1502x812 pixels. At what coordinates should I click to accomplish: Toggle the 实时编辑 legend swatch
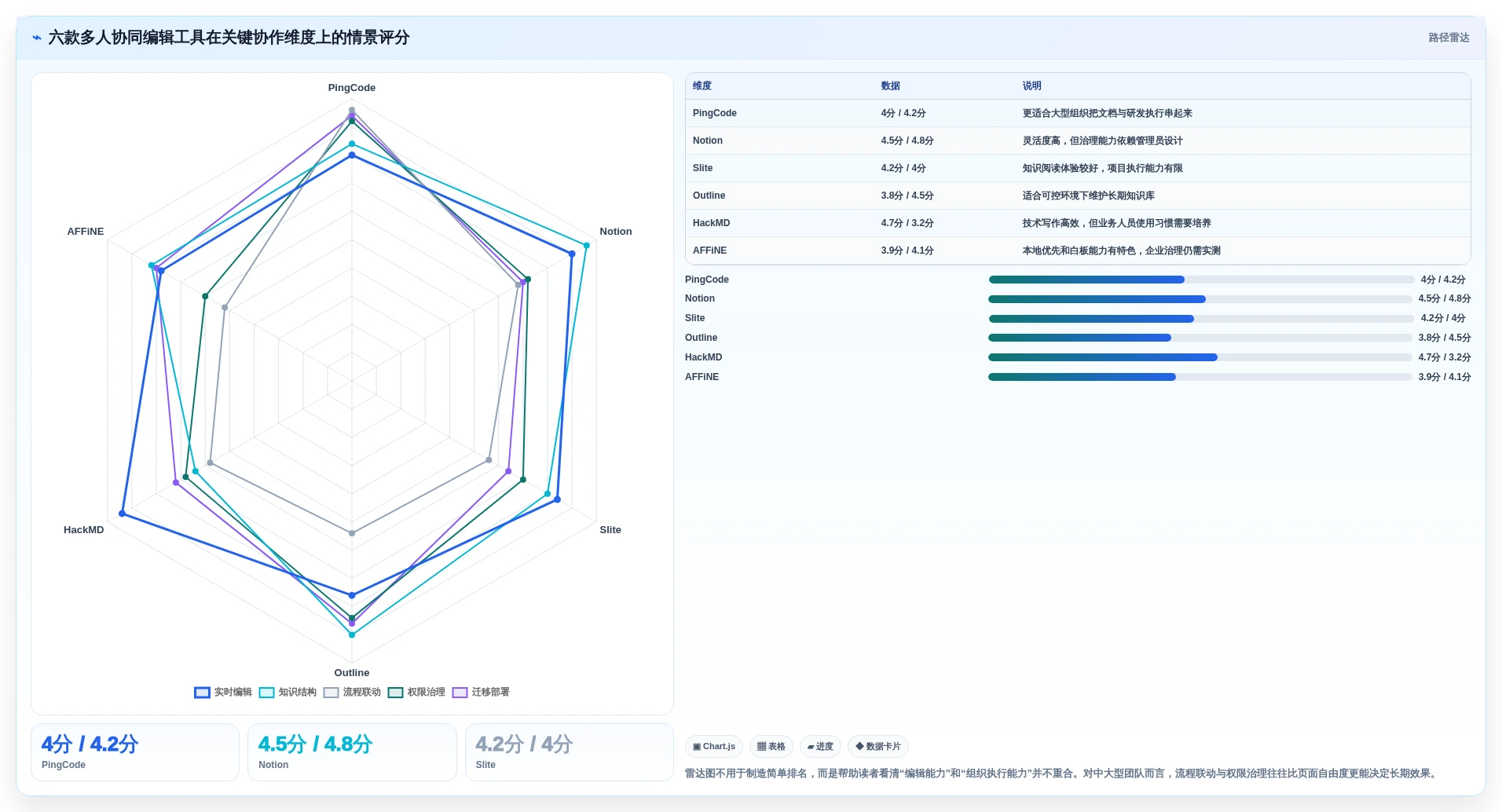[203, 692]
